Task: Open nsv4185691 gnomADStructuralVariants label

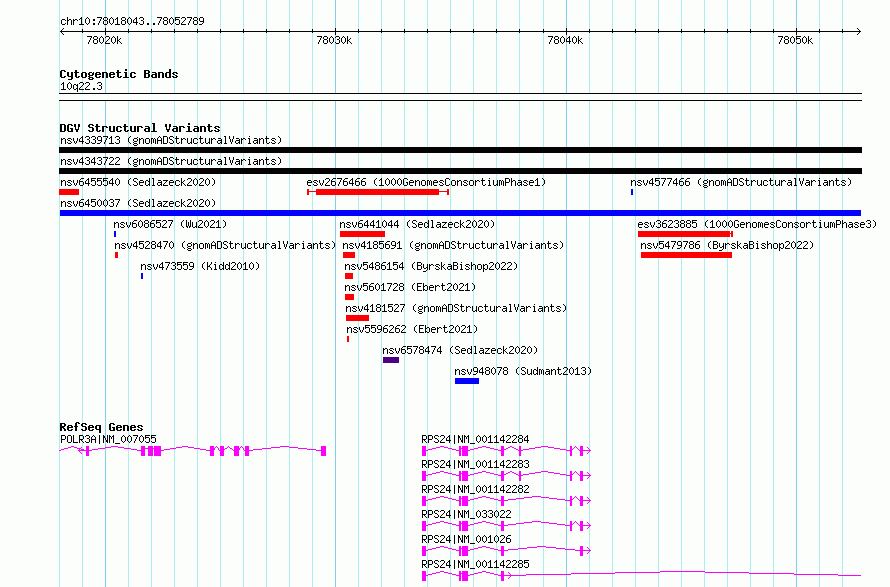Action: [x=453, y=245]
